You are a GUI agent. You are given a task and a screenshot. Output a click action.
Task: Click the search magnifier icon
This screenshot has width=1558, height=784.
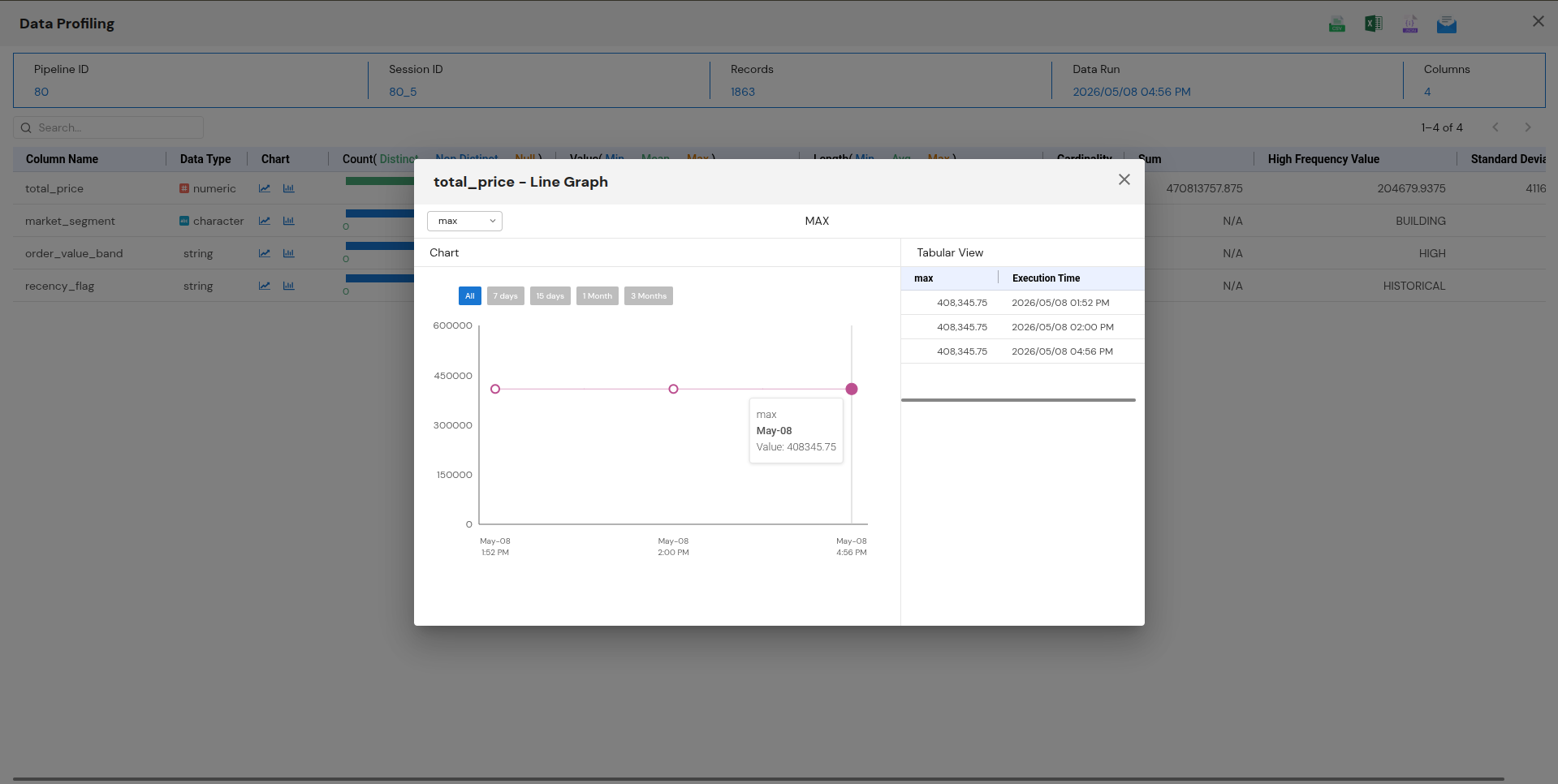coord(26,127)
